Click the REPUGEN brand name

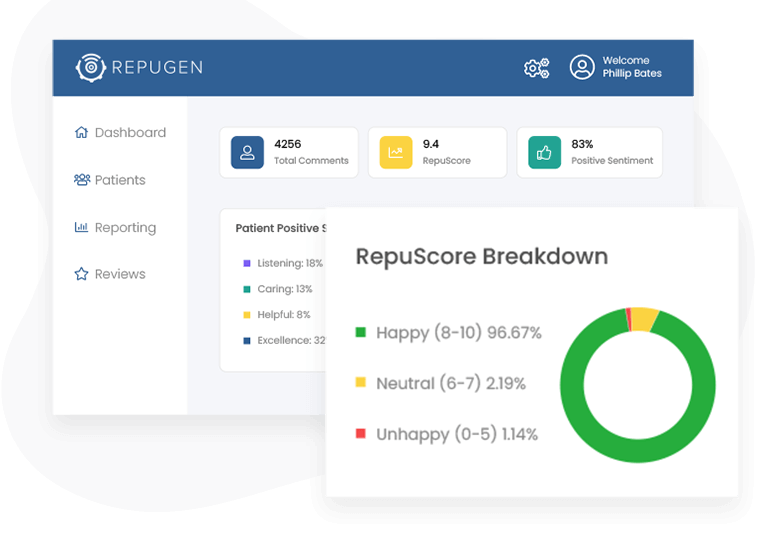click(x=157, y=68)
